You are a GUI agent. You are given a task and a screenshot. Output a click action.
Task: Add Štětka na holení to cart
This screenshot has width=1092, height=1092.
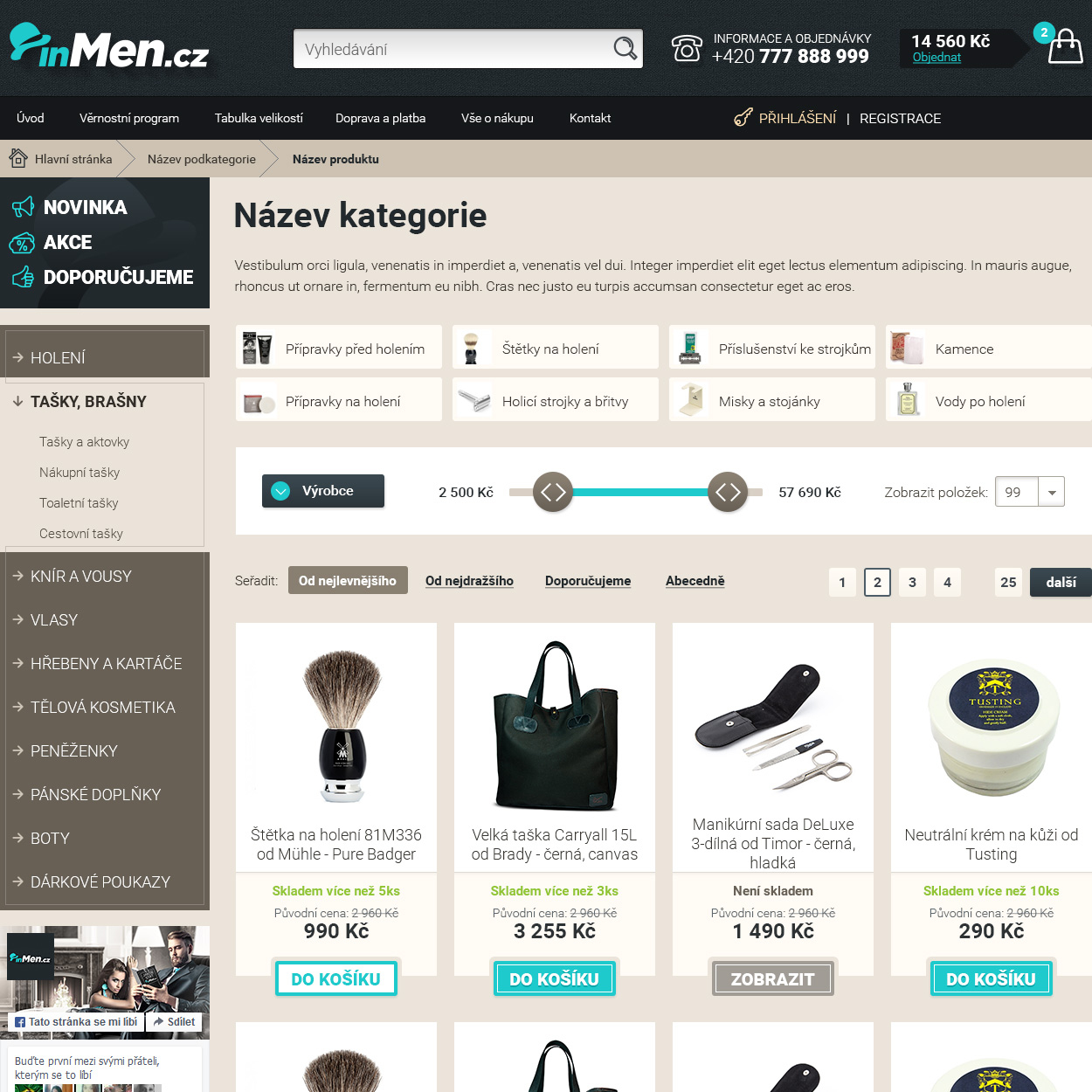coord(336,978)
